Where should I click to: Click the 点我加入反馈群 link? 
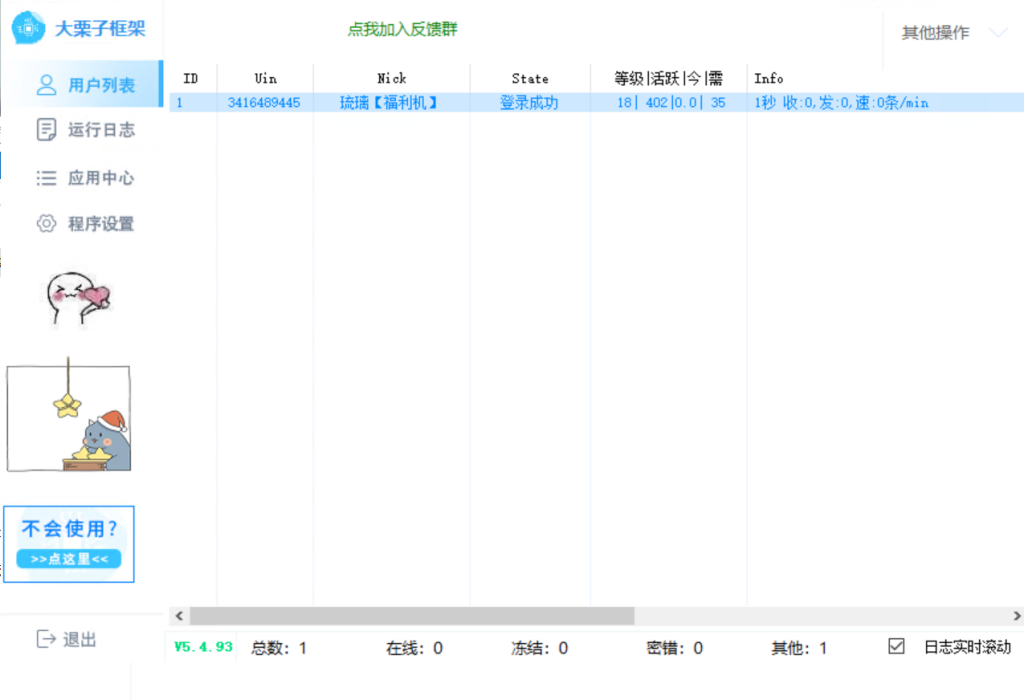click(x=402, y=30)
